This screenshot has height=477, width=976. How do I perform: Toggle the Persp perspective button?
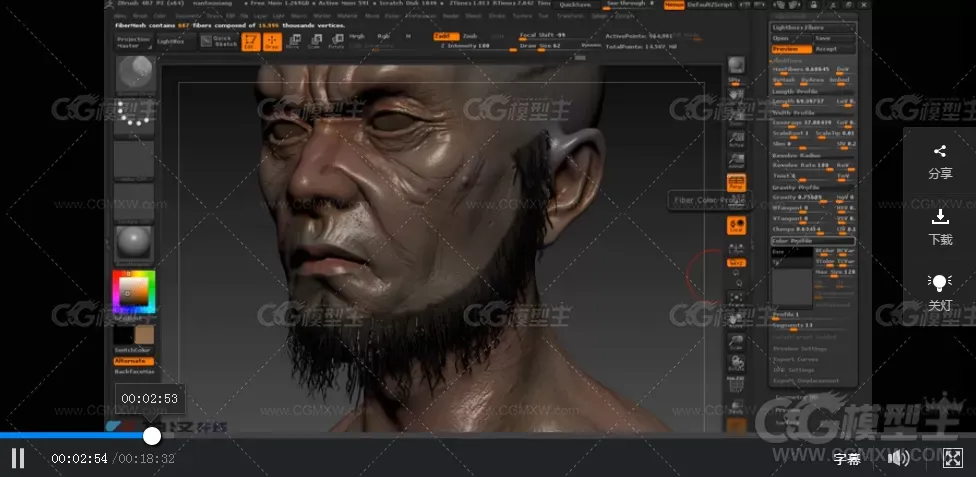[x=736, y=183]
